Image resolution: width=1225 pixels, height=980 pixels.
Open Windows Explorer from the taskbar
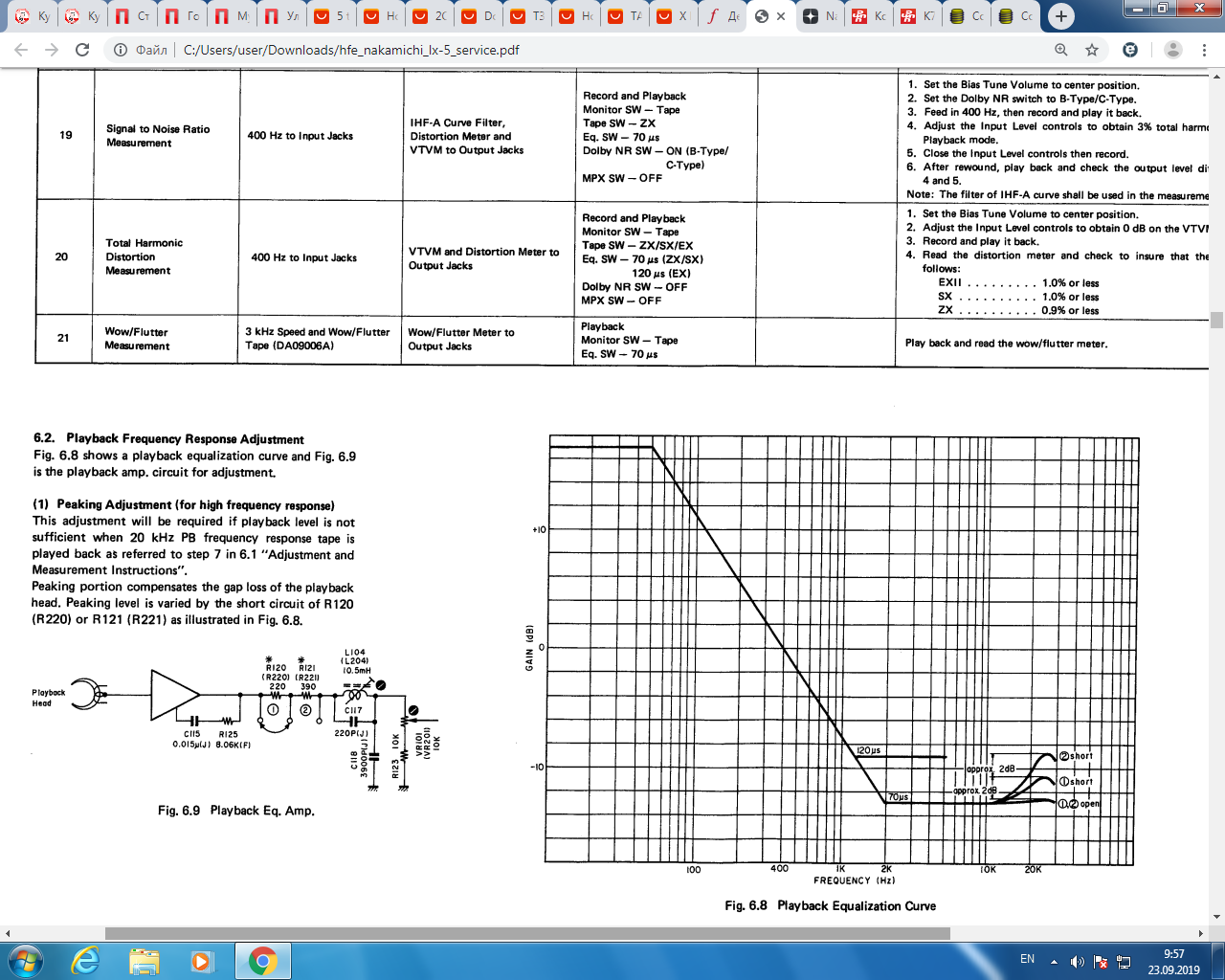144,960
